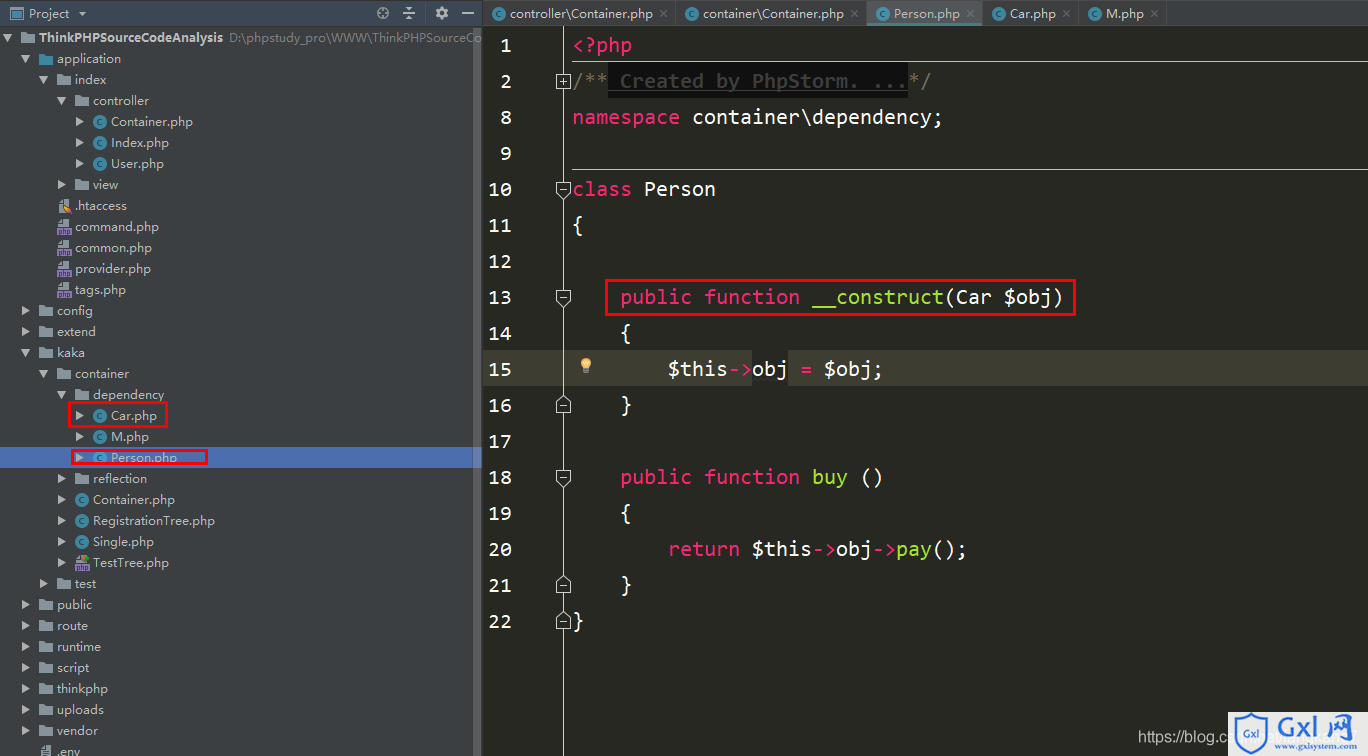Select the uploads folder
Viewport: 1368px width, 756px height.
click(80, 710)
